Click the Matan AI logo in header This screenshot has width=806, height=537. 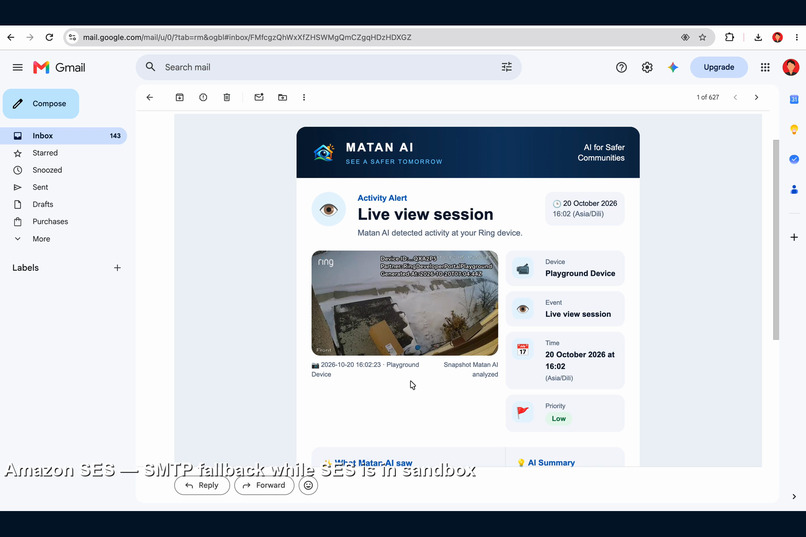(x=324, y=153)
